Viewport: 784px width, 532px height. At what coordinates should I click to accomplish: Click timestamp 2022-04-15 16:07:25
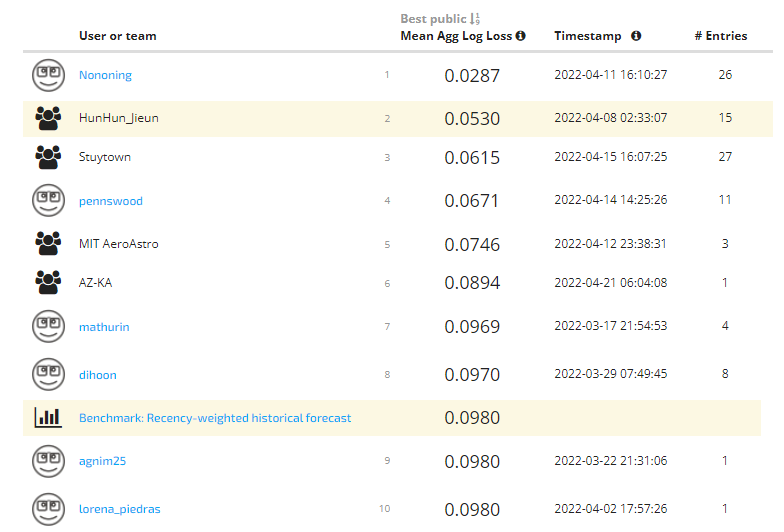pos(610,156)
